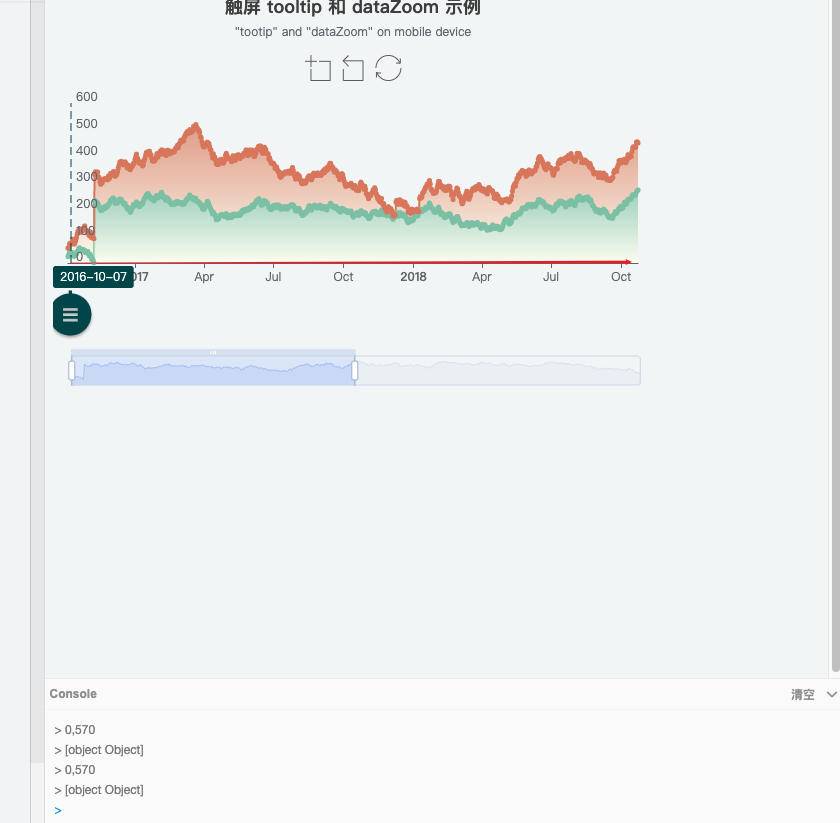Click the console prompt arrow icon
The width and height of the screenshot is (840, 823).
click(56, 810)
